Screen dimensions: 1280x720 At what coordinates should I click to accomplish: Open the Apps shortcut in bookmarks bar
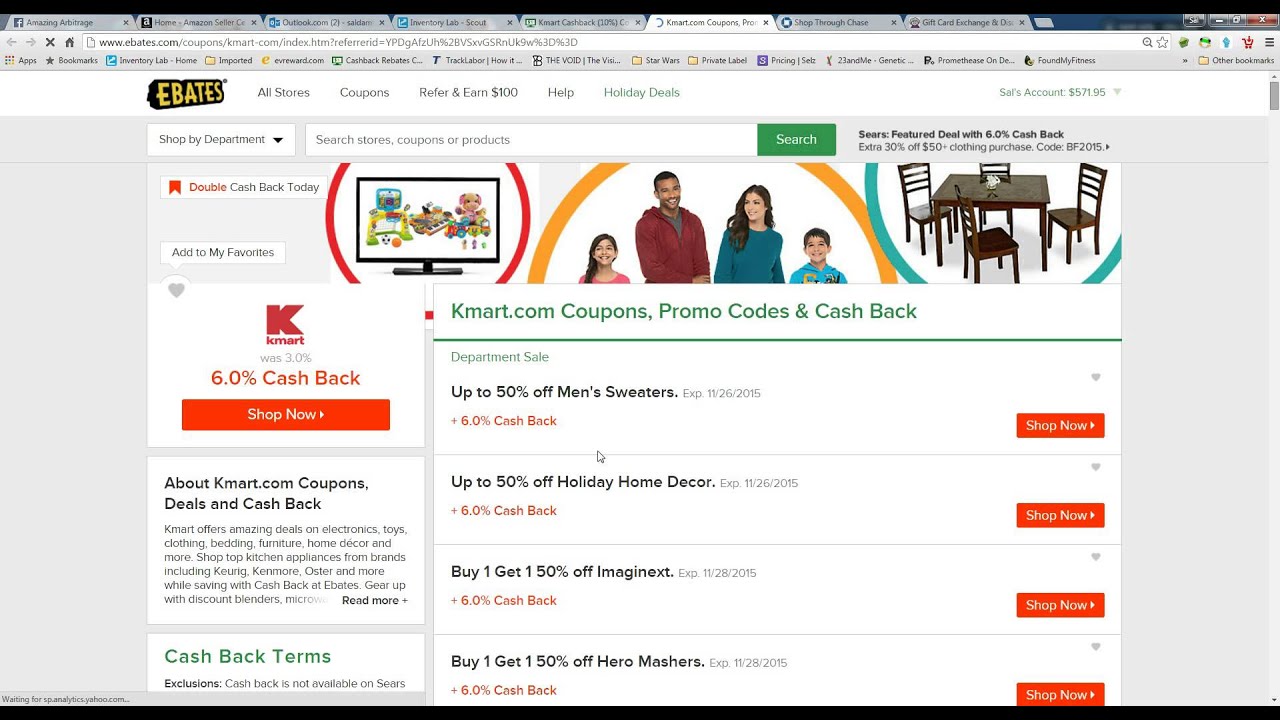coord(21,60)
